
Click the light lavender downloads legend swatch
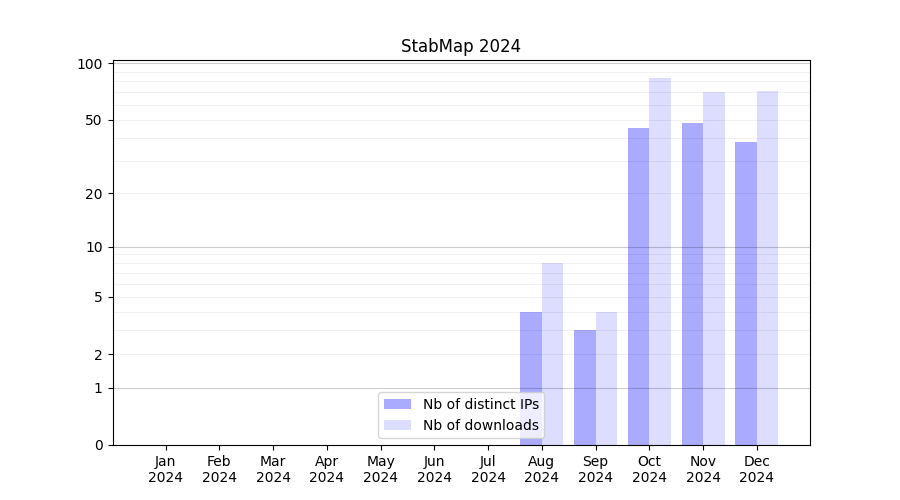click(397, 425)
